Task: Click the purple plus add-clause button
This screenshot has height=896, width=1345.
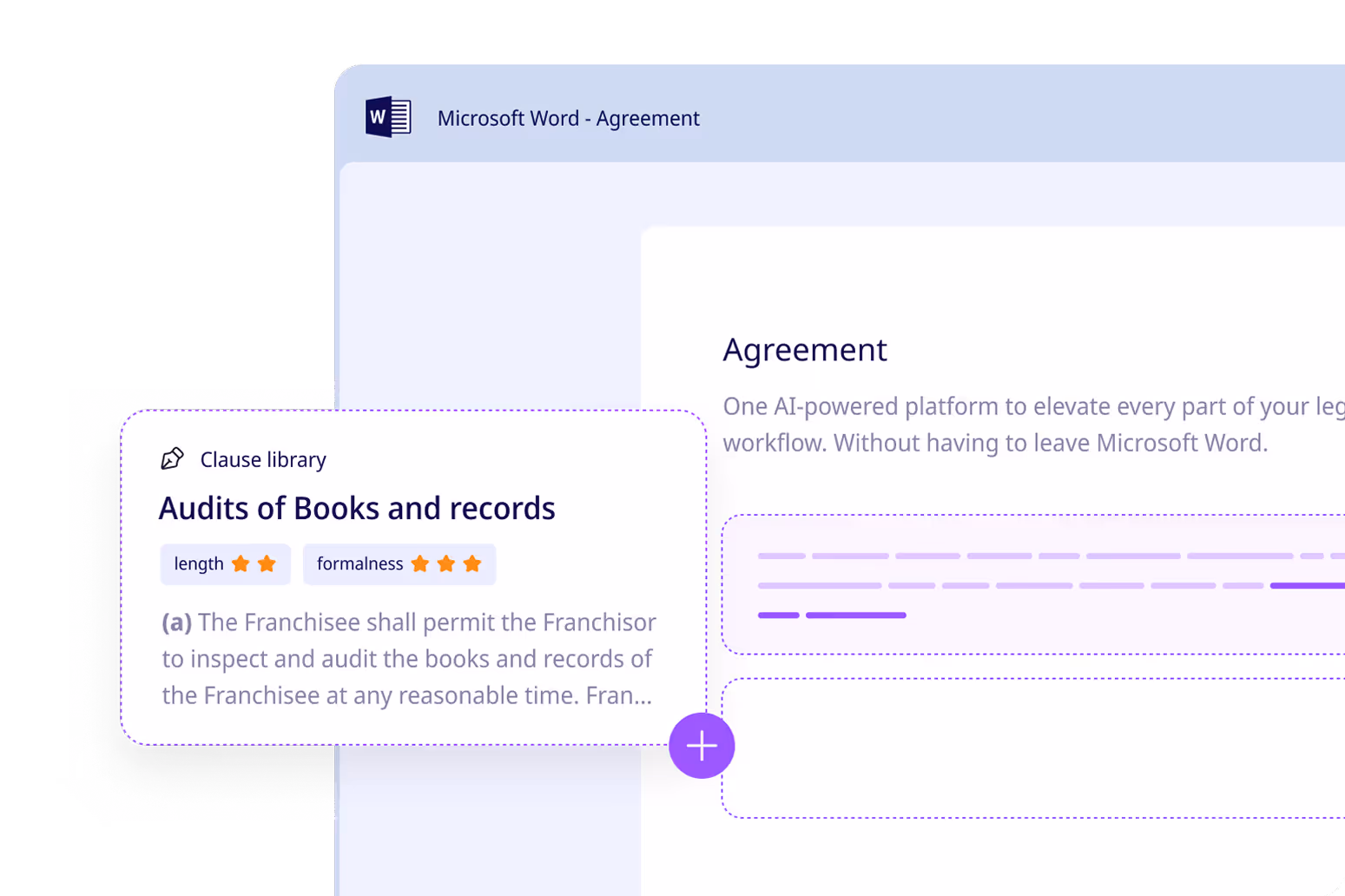Action: pyautogui.click(x=702, y=746)
